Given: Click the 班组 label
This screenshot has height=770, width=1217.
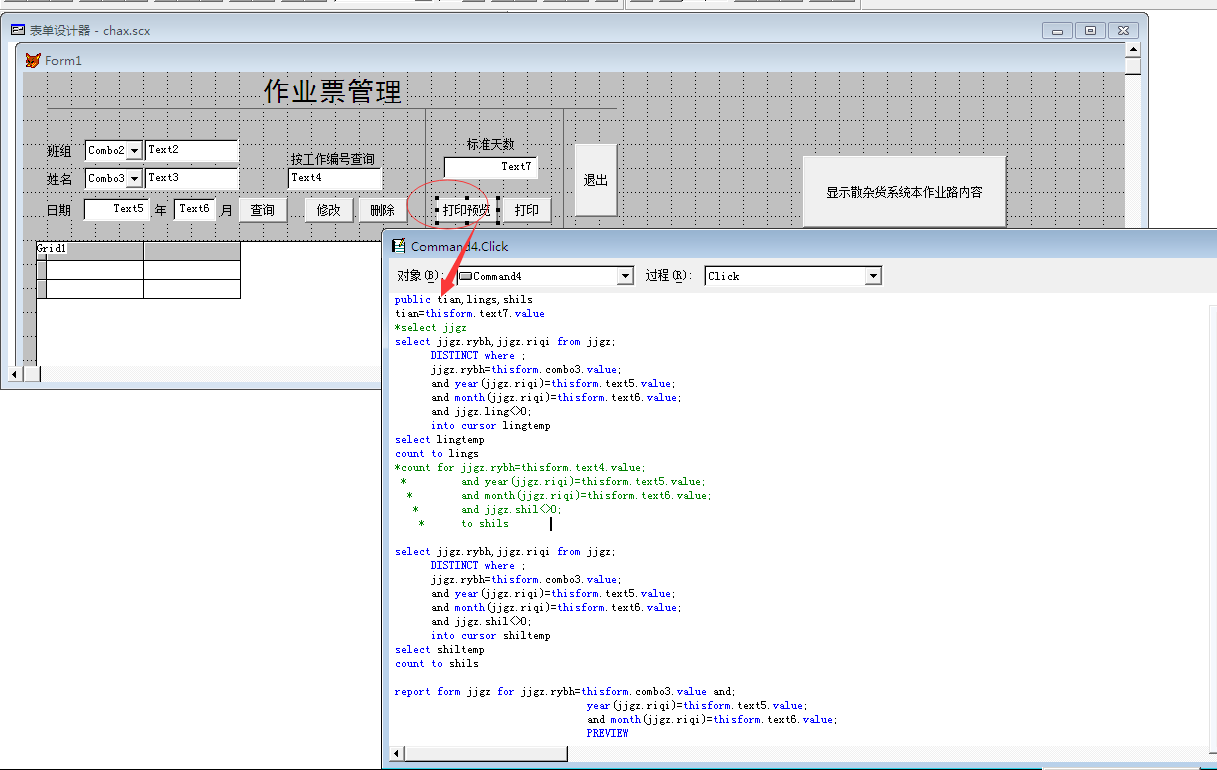Looking at the screenshot, I should pyautogui.click(x=59, y=151).
